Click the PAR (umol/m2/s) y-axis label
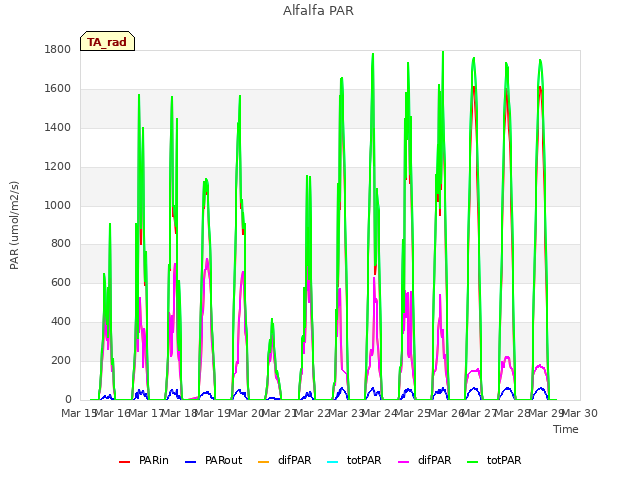Image resolution: width=640 pixels, height=480 pixels. point(14,225)
